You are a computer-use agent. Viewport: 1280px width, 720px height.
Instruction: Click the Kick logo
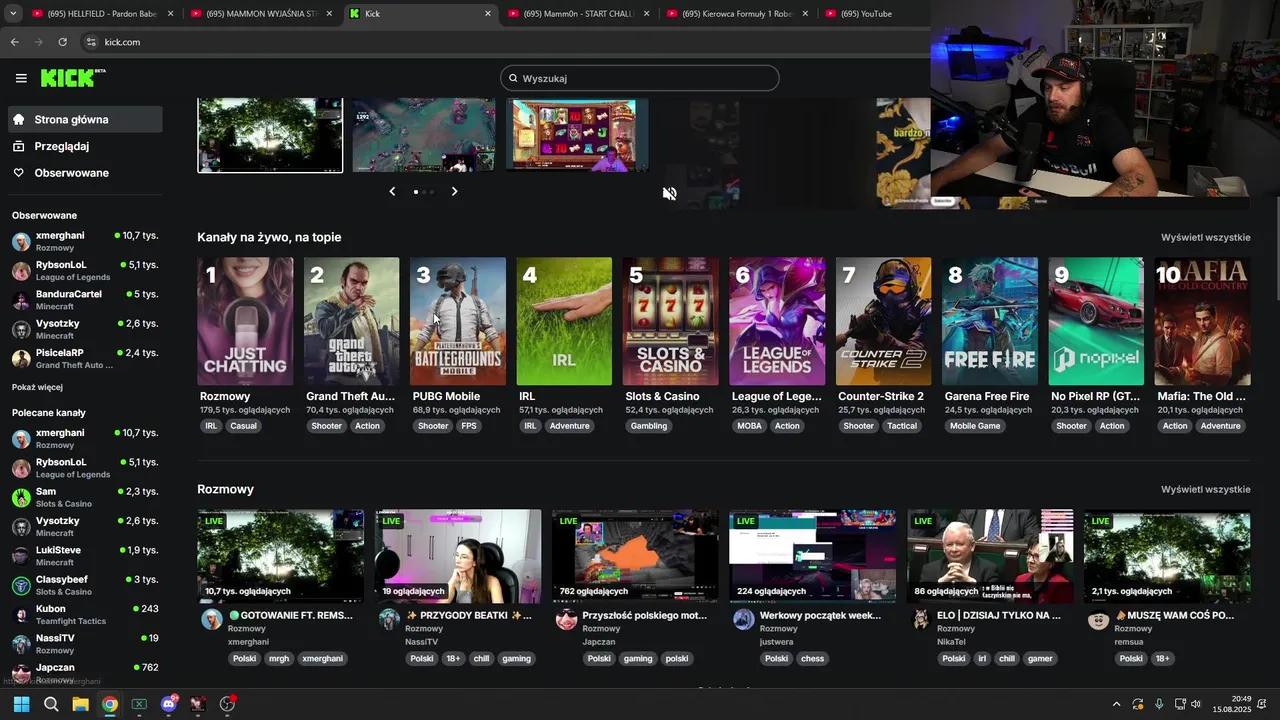73,78
